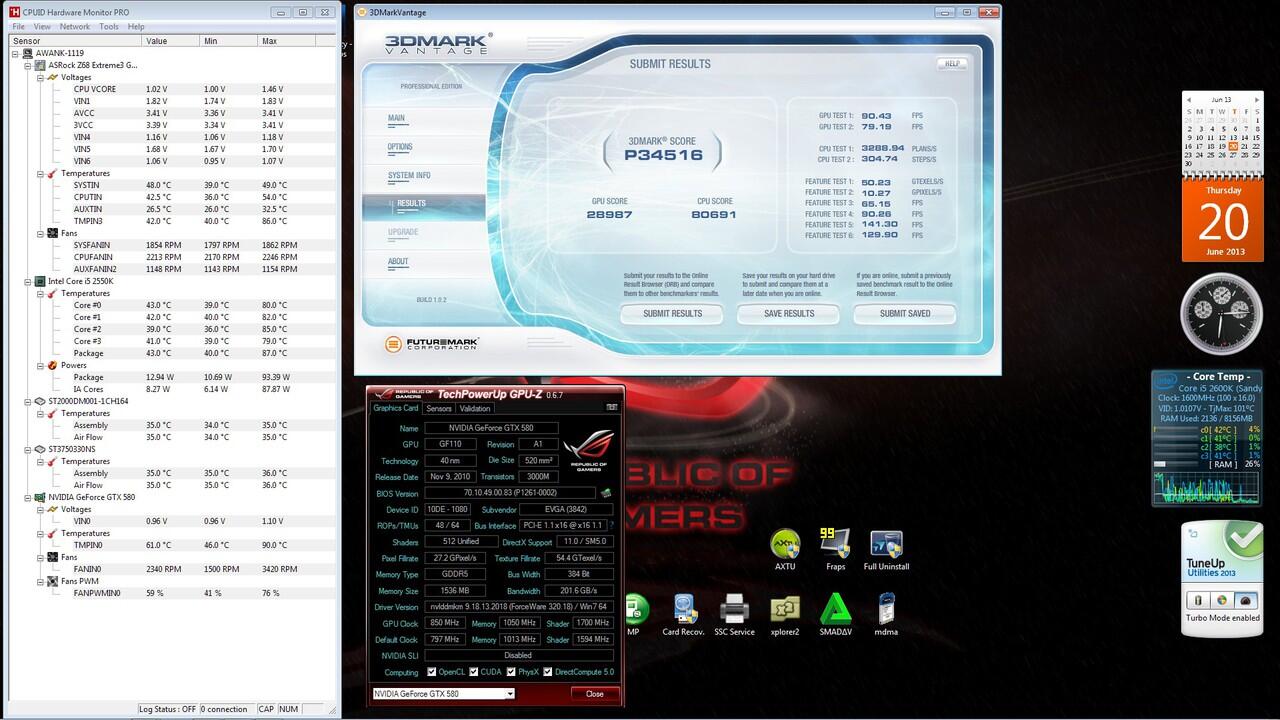Click the Close button in GPU-Z
1280x720 pixels.
coord(595,694)
